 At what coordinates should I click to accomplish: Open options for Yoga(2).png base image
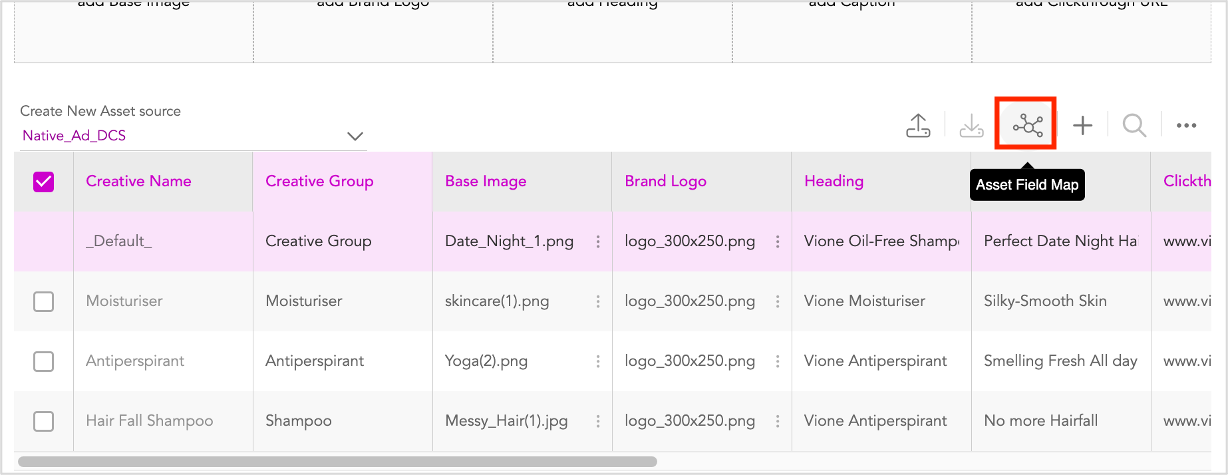tap(598, 361)
